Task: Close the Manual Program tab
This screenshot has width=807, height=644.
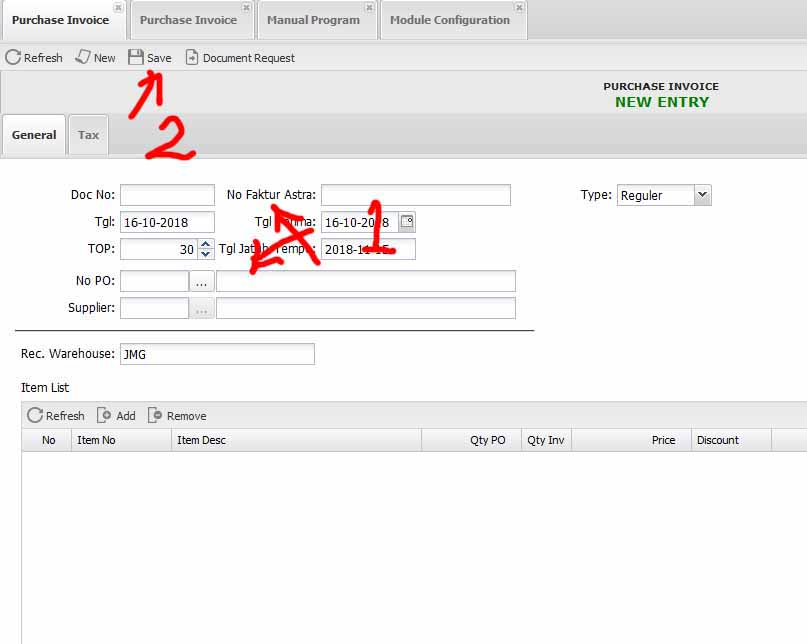Action: coord(369,8)
